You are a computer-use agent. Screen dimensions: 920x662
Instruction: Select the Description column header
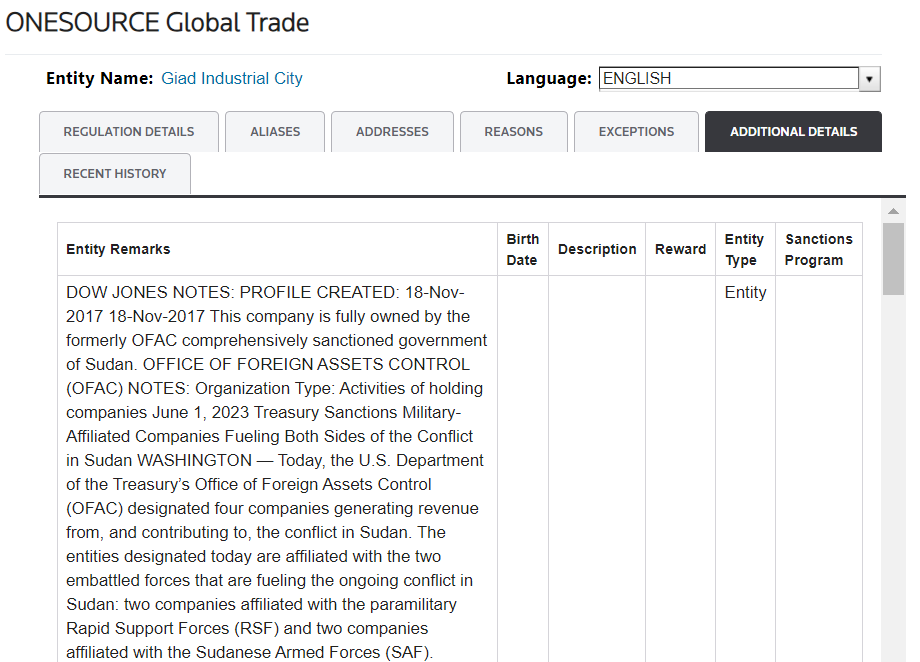tap(597, 249)
